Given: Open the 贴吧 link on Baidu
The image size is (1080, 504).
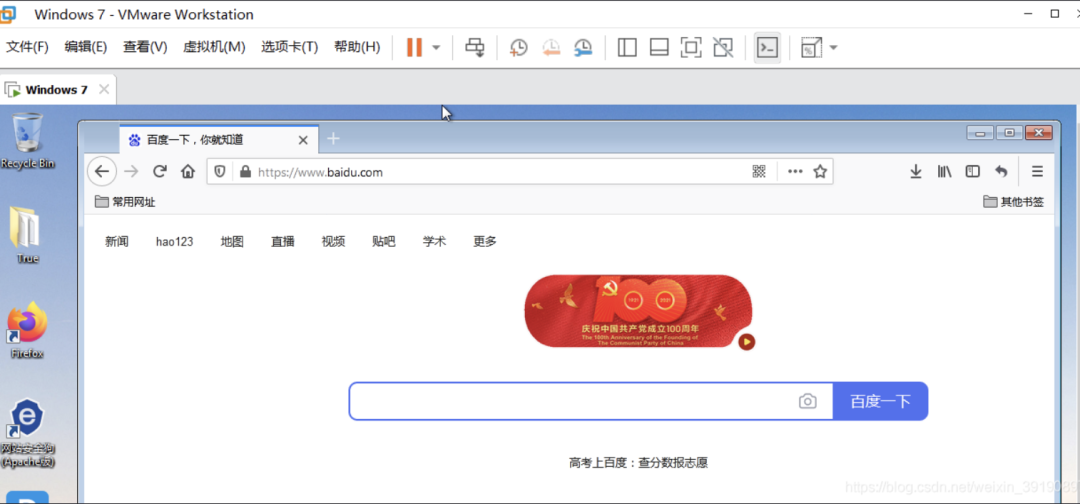Looking at the screenshot, I should pyautogui.click(x=384, y=242).
